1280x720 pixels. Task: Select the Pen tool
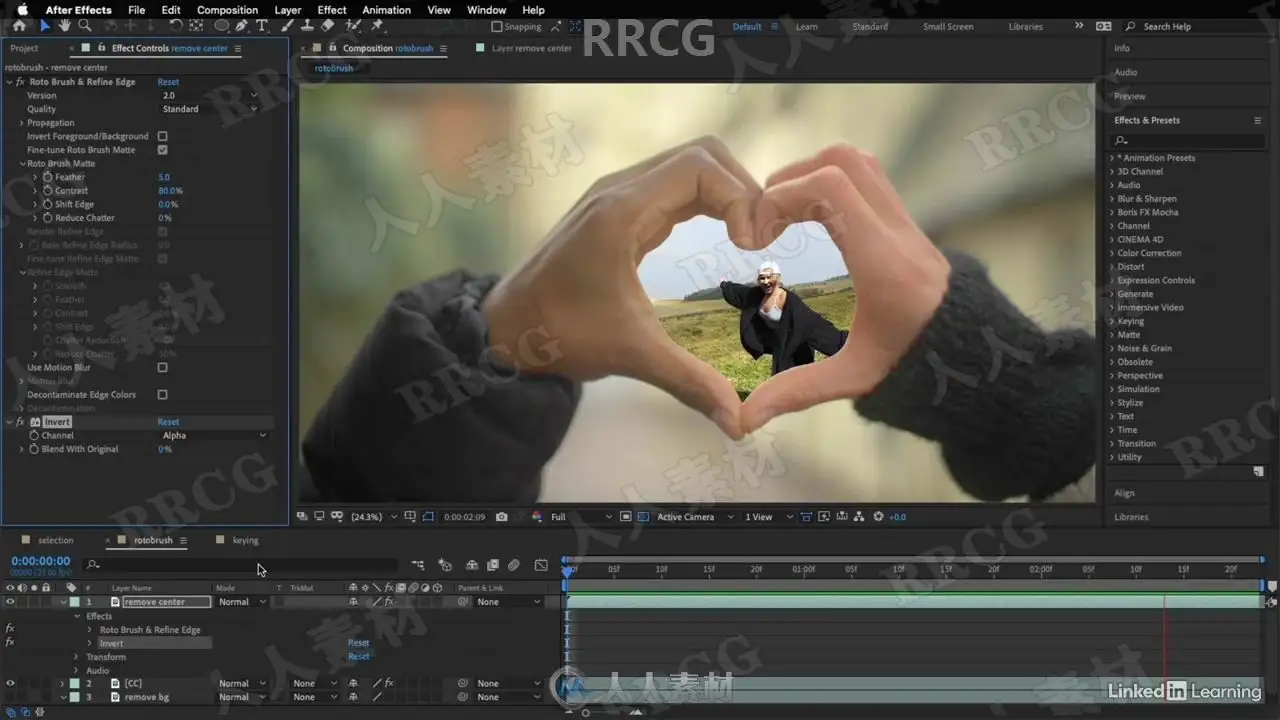[242, 26]
